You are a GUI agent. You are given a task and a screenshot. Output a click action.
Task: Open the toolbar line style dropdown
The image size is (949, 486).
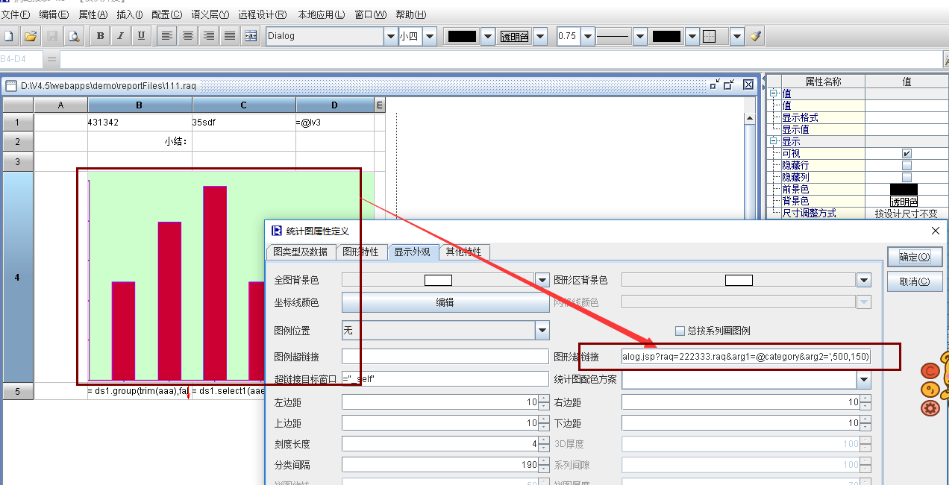[x=640, y=36]
